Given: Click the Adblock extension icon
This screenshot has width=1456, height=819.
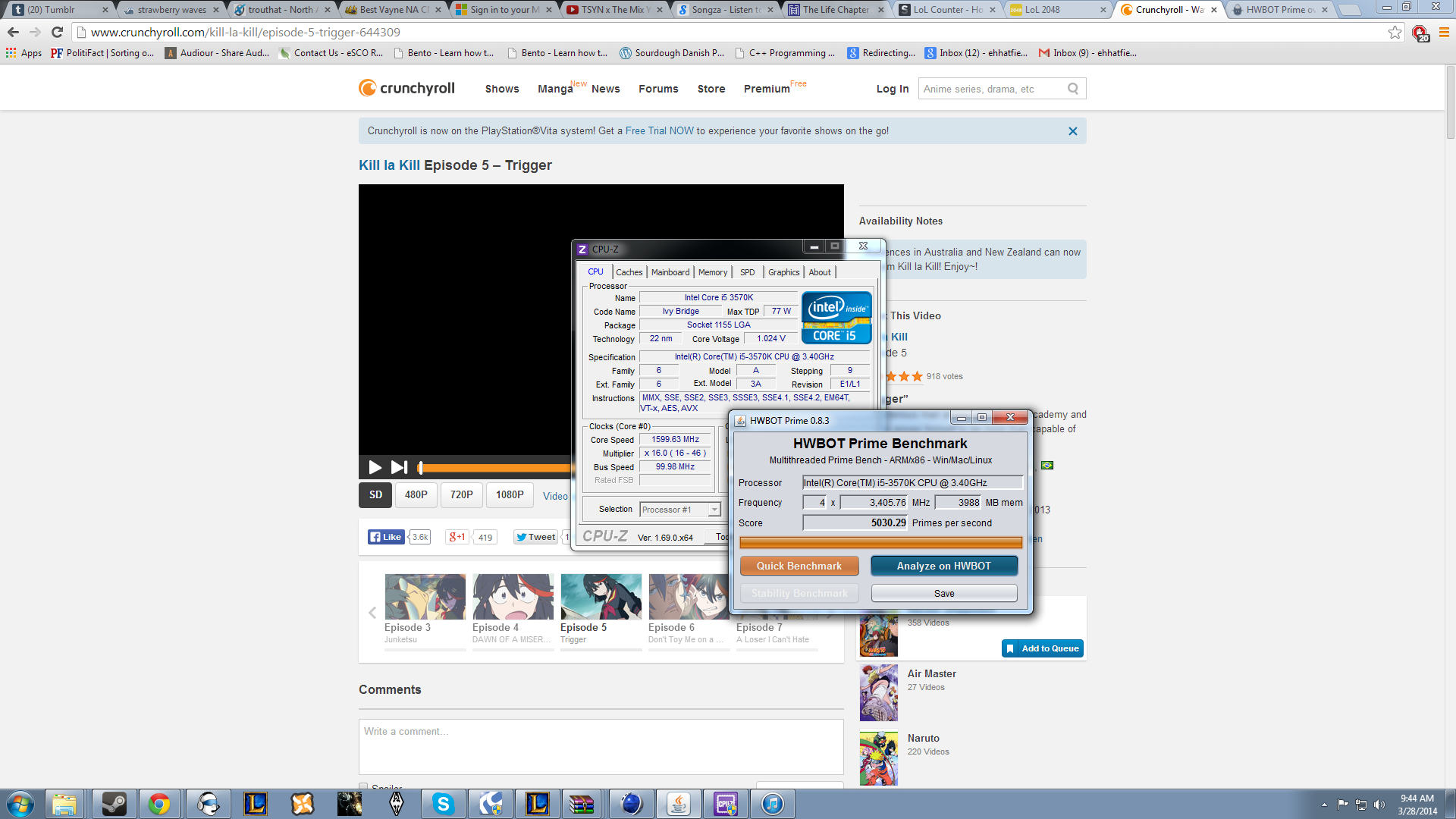Looking at the screenshot, I should 1420,33.
